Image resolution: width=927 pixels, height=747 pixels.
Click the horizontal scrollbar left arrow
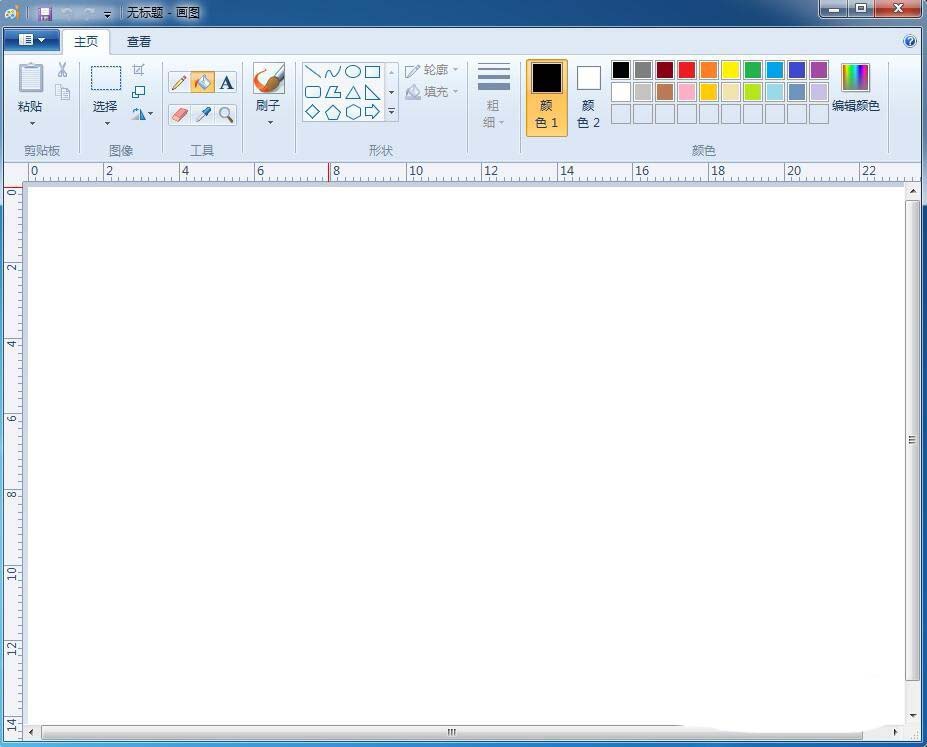pyautogui.click(x=31, y=732)
